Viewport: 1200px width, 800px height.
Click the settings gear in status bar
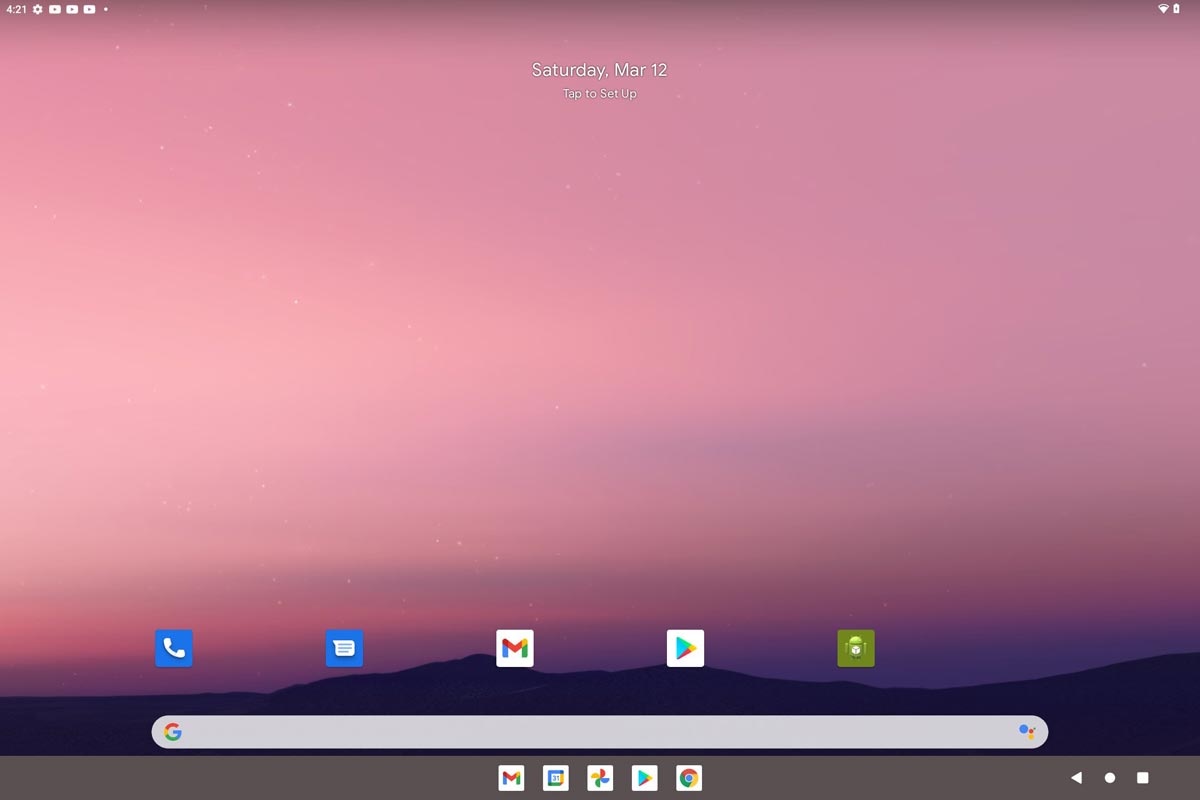(x=38, y=9)
